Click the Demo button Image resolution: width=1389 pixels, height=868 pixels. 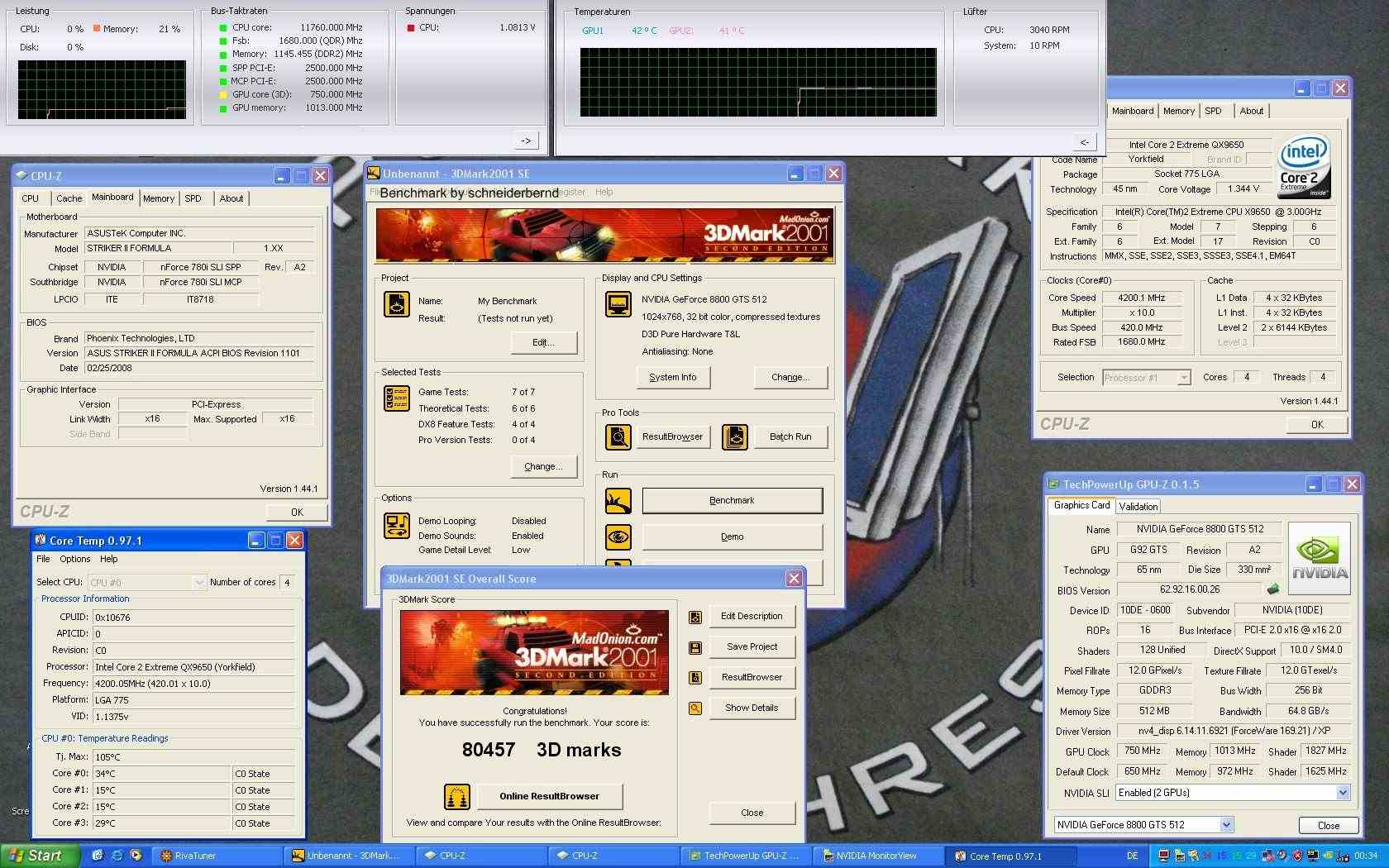point(733,537)
